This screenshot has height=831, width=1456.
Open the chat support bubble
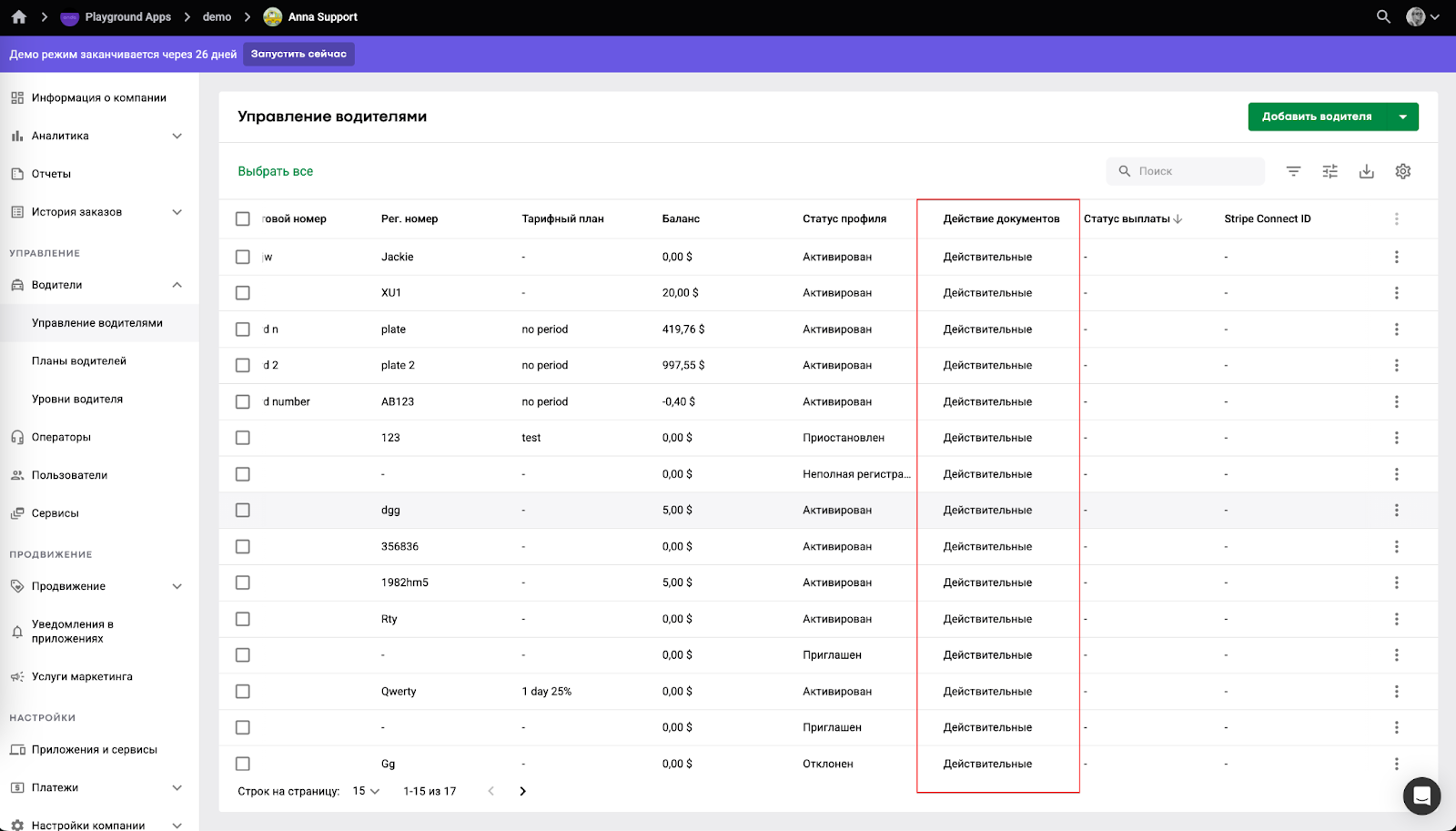1421,796
